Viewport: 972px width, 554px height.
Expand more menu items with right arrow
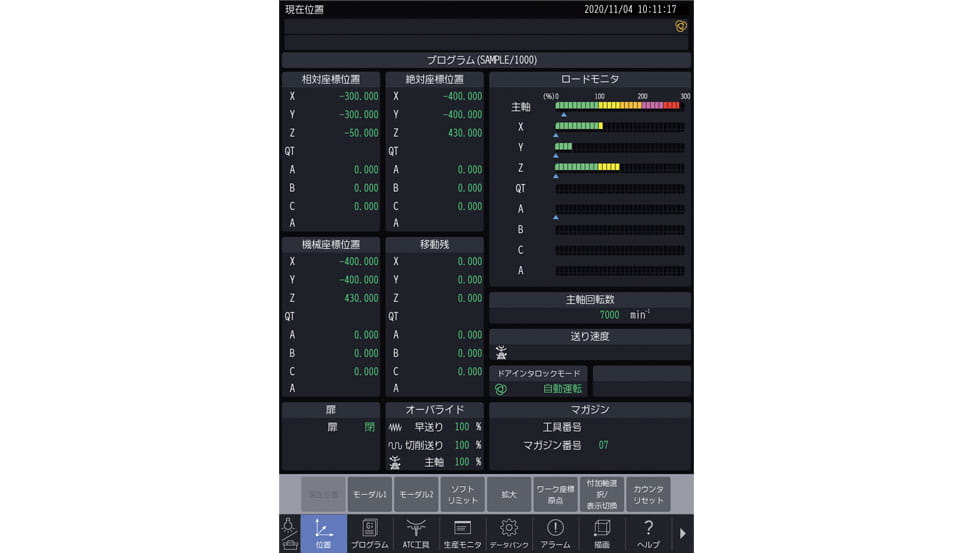(682, 534)
